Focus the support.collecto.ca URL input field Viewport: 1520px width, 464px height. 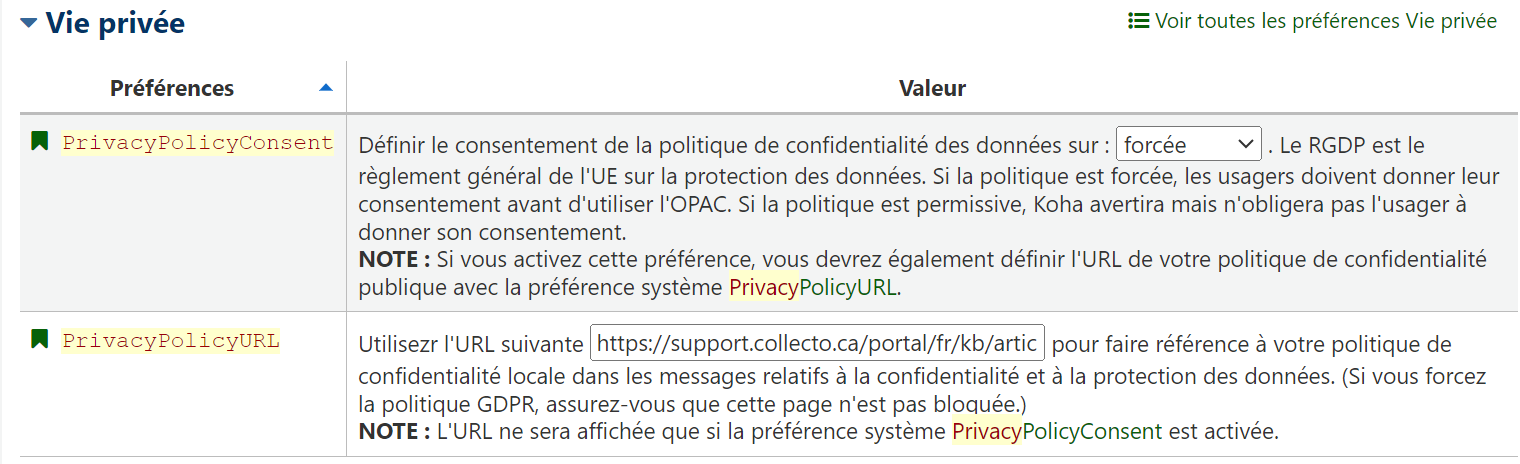[818, 345]
